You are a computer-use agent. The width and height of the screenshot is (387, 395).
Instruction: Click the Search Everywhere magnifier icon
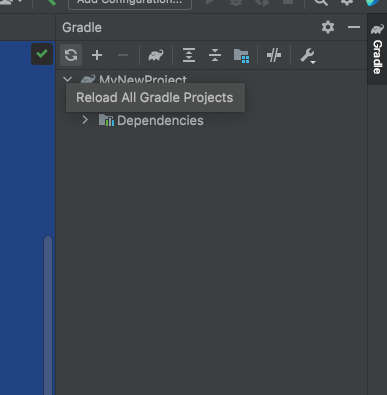321,3
